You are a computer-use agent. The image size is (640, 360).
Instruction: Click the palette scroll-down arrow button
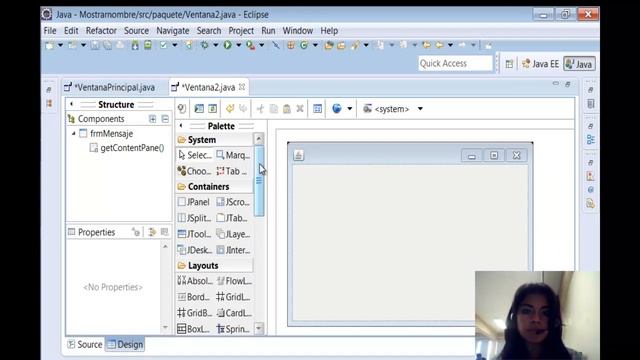coord(259,328)
